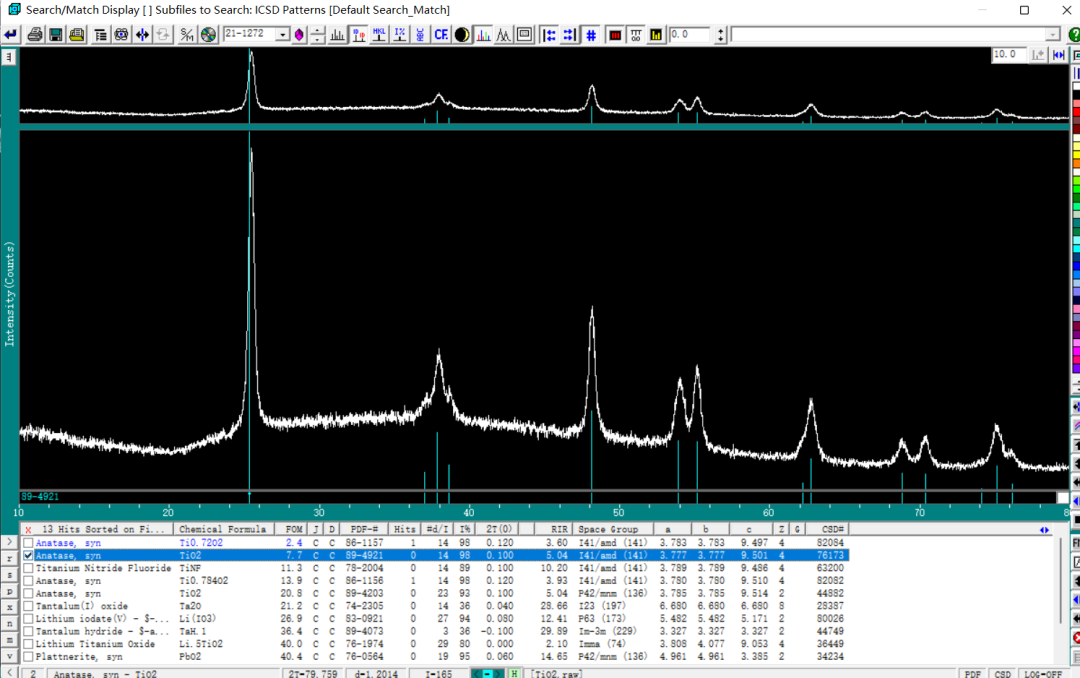1080x678 pixels.
Task: Click the print icon in toolbar
Action: click(35, 35)
